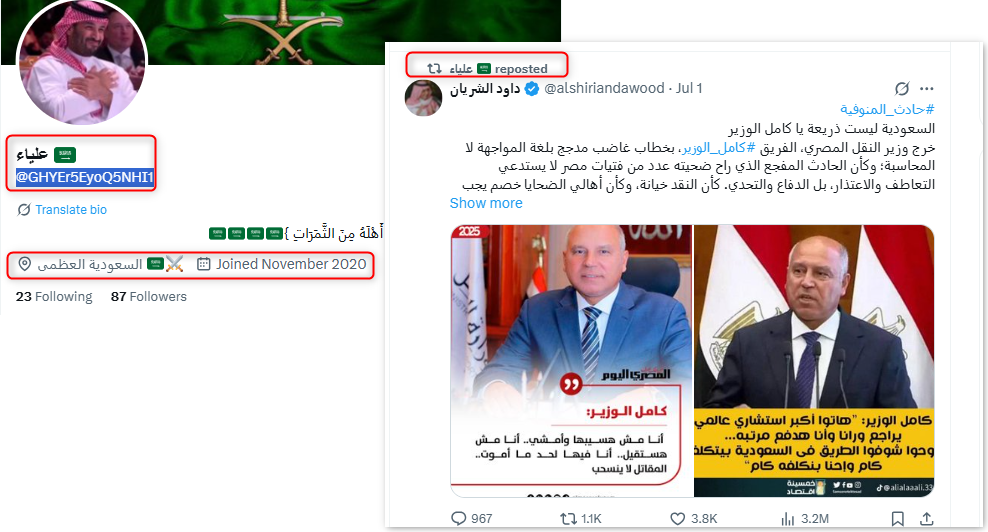
Task: Open the 87 Followers list
Action: coord(149,297)
